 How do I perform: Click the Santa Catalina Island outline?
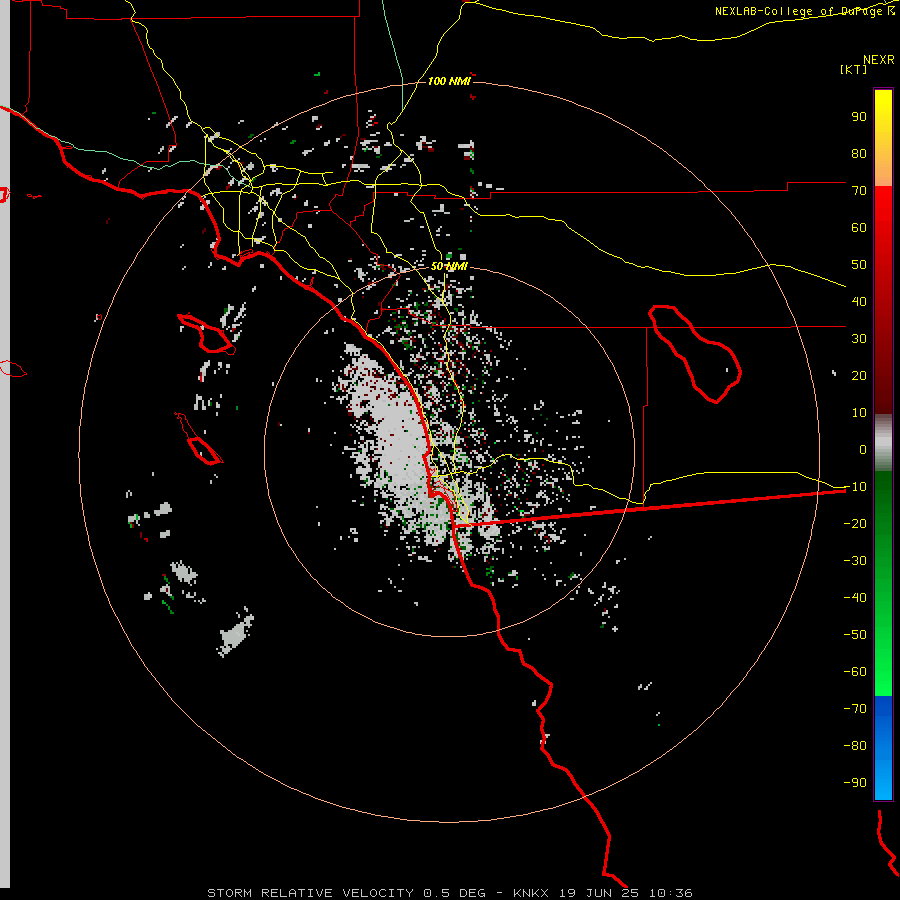click(x=207, y=333)
